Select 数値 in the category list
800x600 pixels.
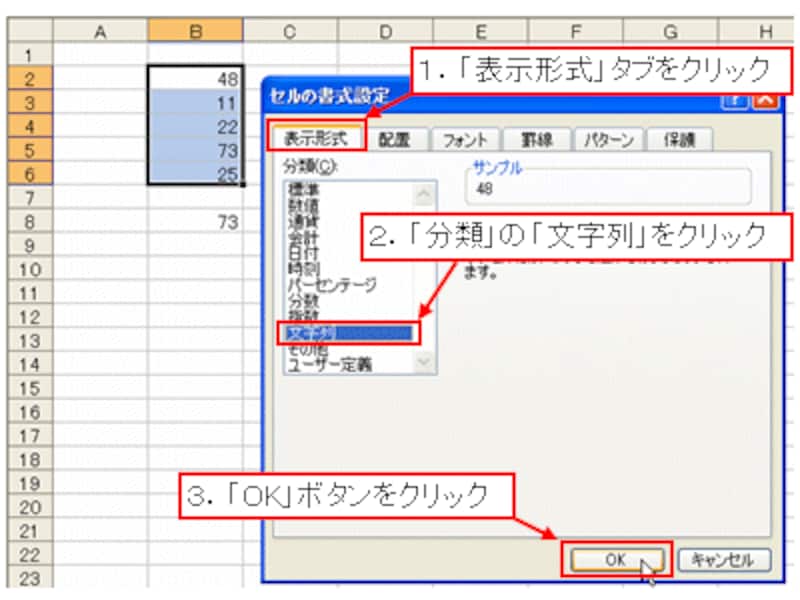(x=303, y=205)
